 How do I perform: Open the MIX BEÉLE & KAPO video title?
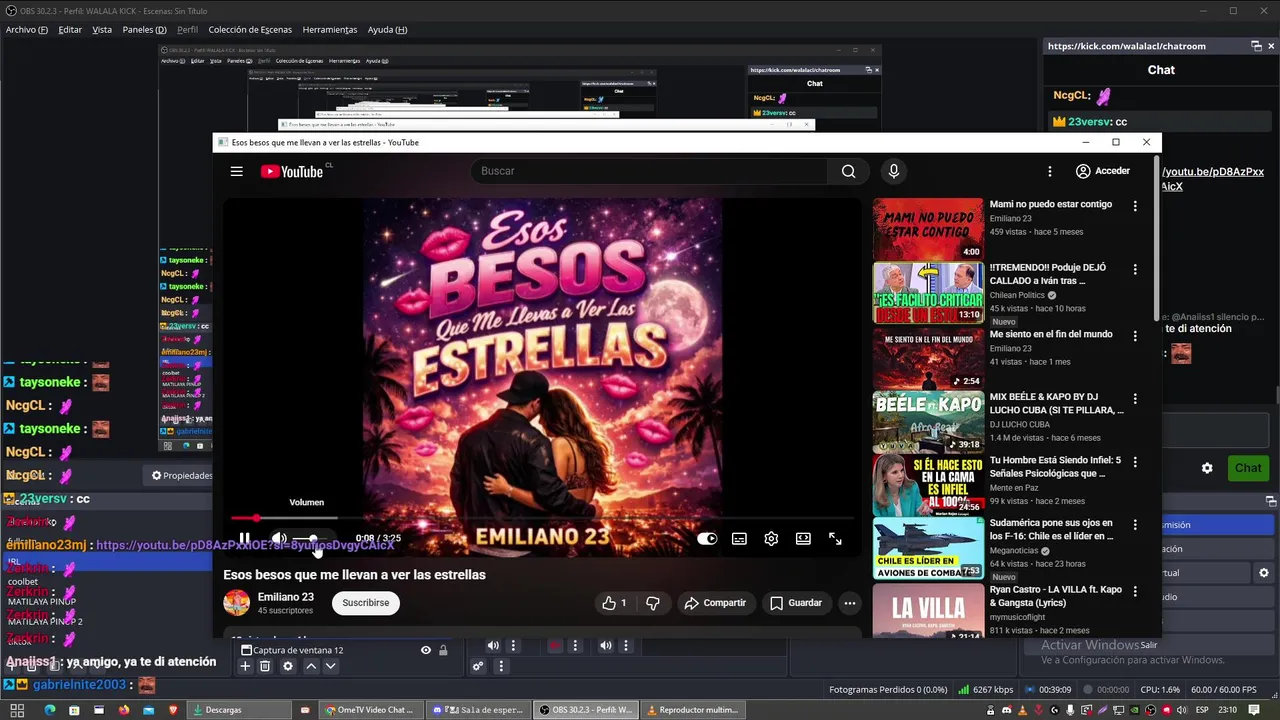coord(1056,403)
